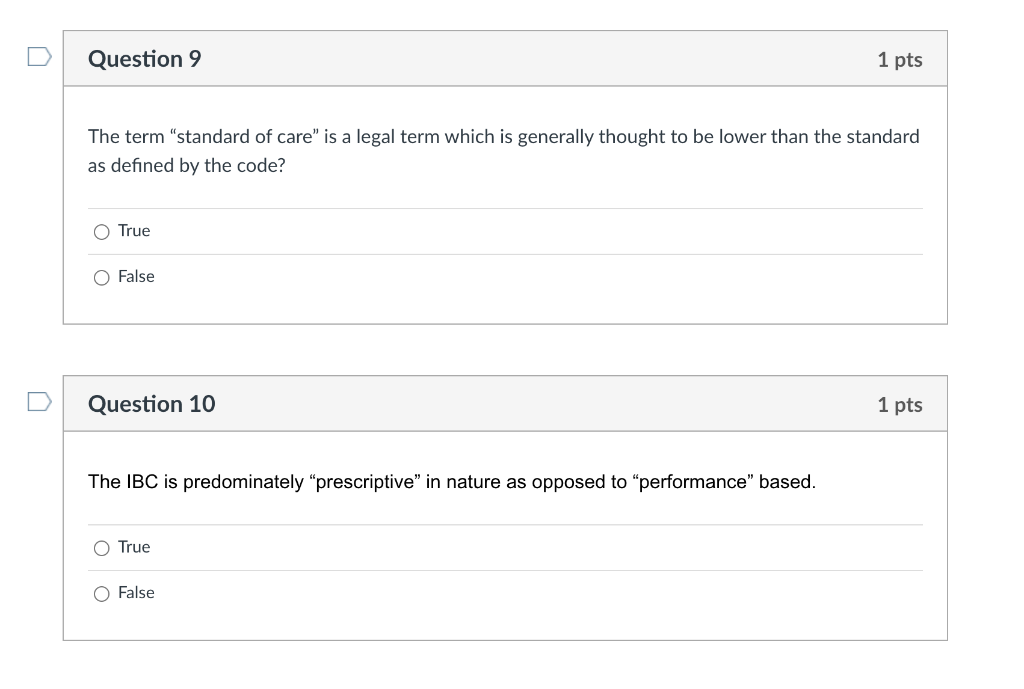Click the word "performance" in Question 10

(692, 482)
